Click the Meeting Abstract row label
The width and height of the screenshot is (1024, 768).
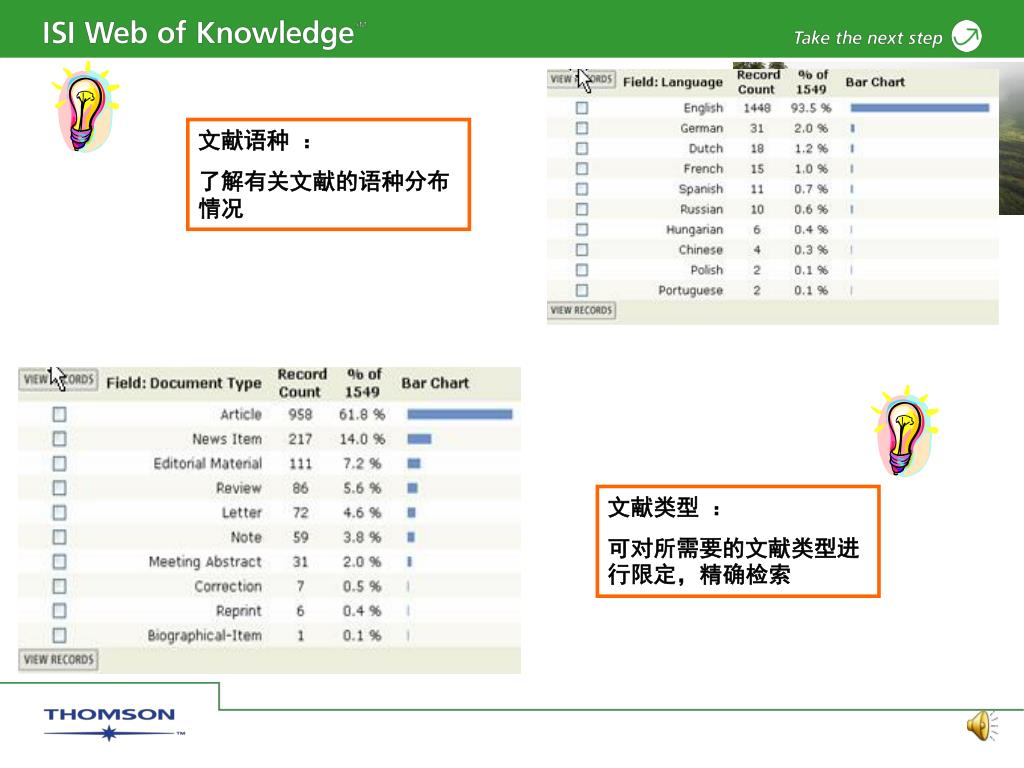coord(205,562)
